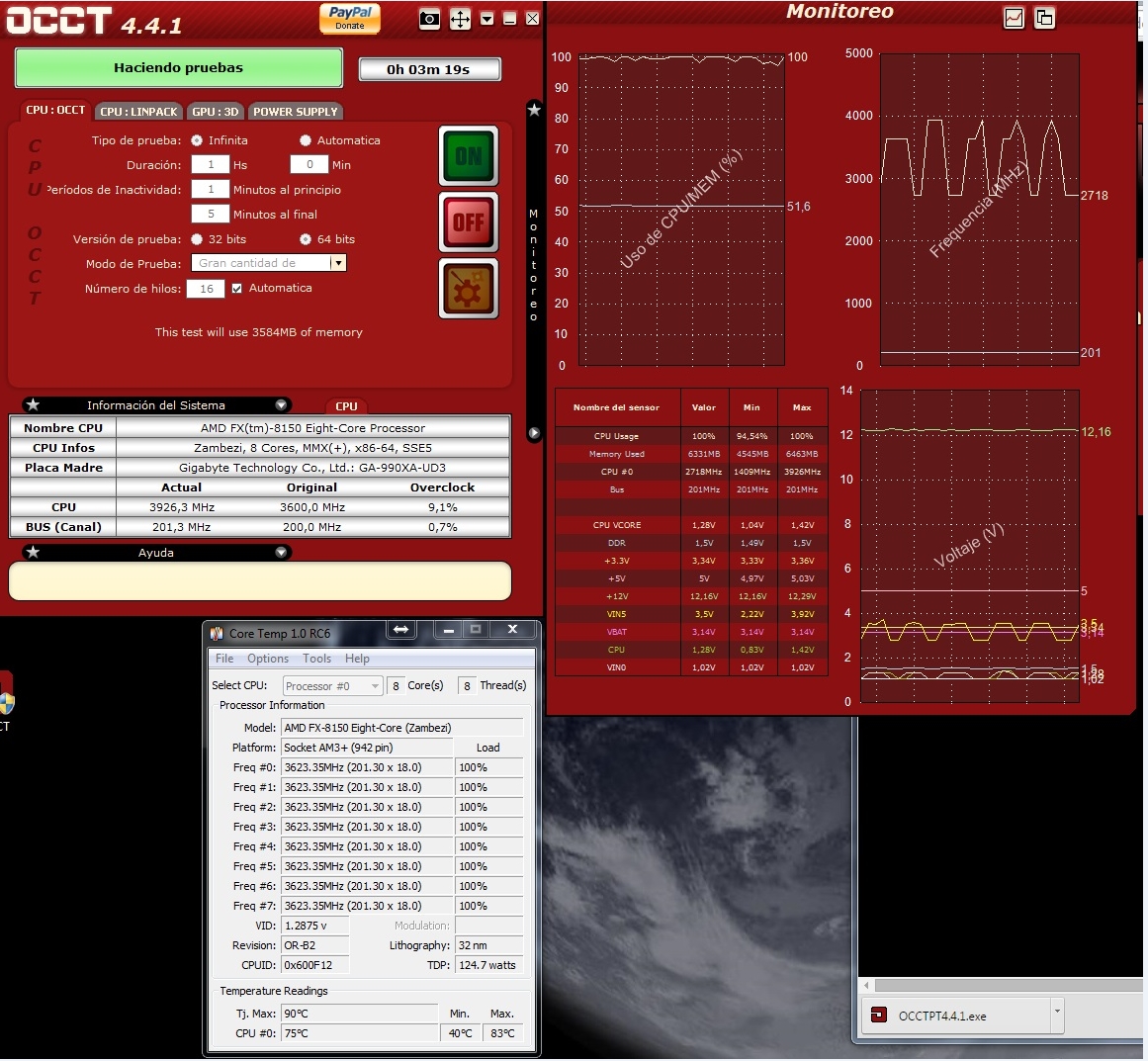Click the Duración hours input field
The image size is (1148, 1061).
coord(211,165)
